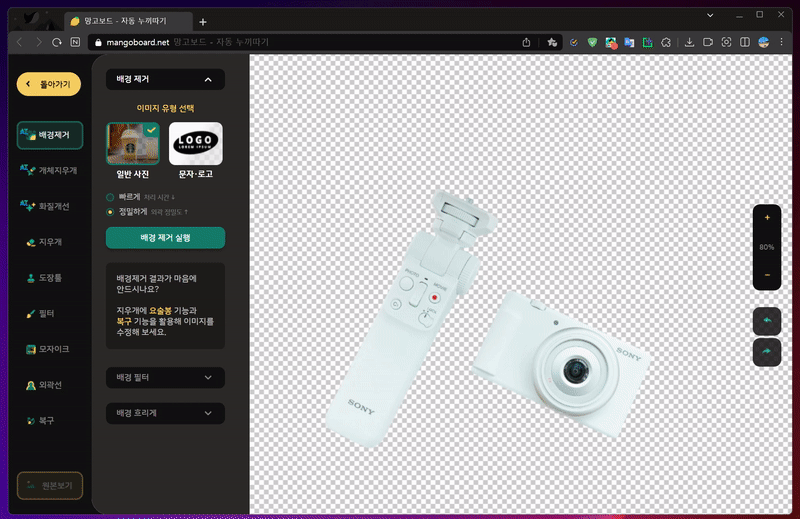Viewport: 800px width, 519px height.
Task: Open the browser profile avatar
Action: 763,42
